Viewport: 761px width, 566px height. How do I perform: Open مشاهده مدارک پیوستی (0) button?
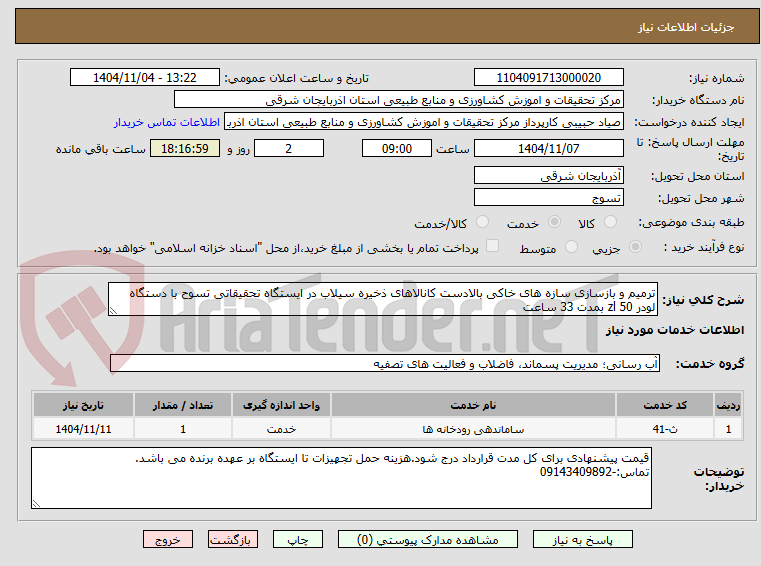click(428, 540)
